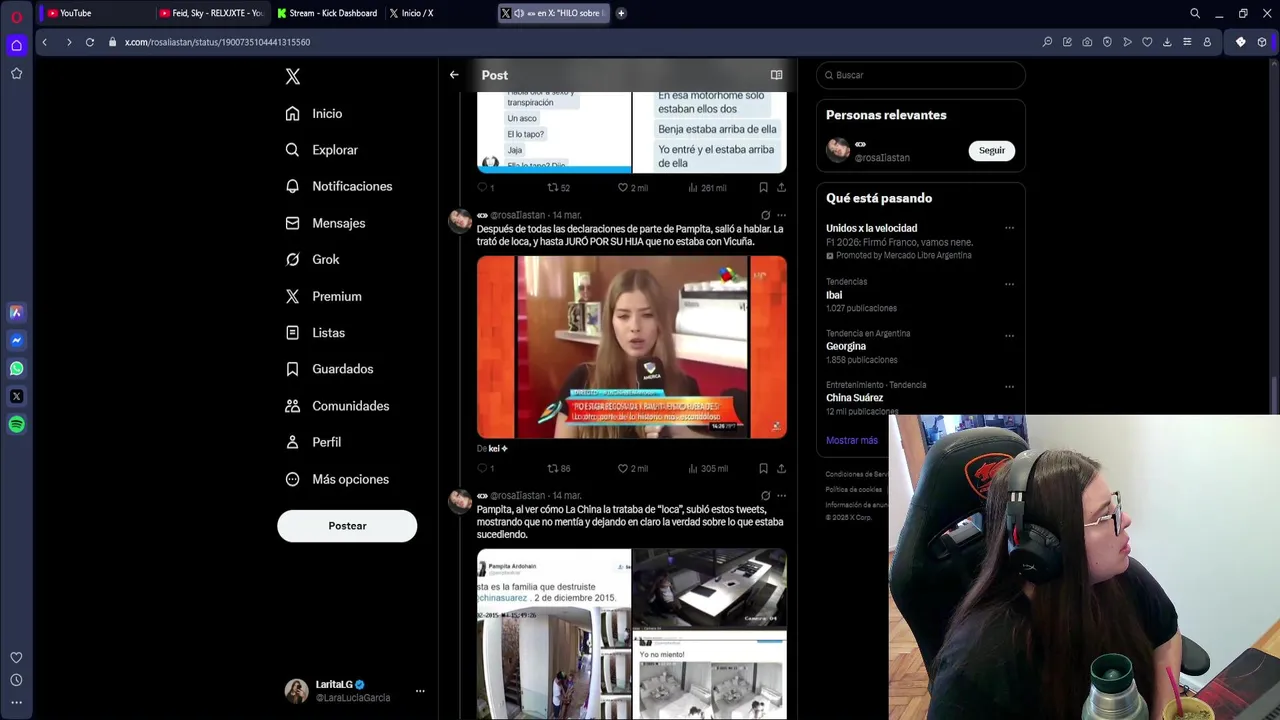The width and height of the screenshot is (1280, 720).
Task: Switch to Feid, Sky - RELXJXTE tab
Action: point(211,13)
